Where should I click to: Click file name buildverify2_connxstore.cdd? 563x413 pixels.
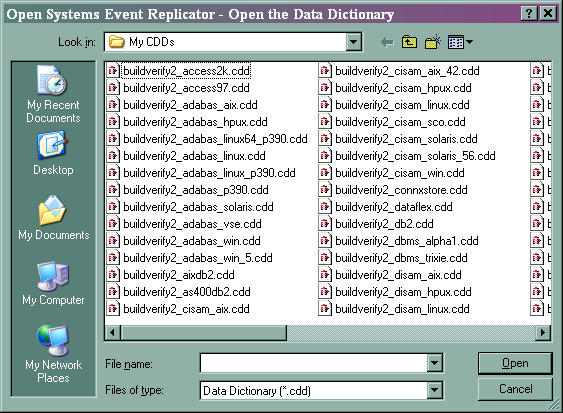click(401, 190)
